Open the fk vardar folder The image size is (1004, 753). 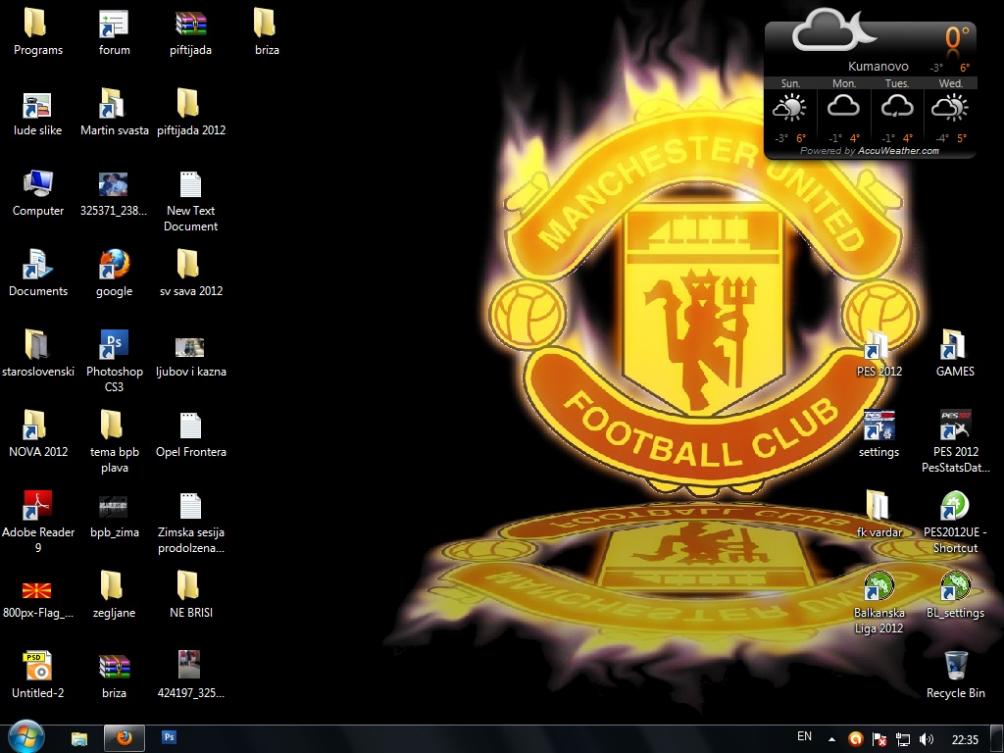(x=878, y=506)
